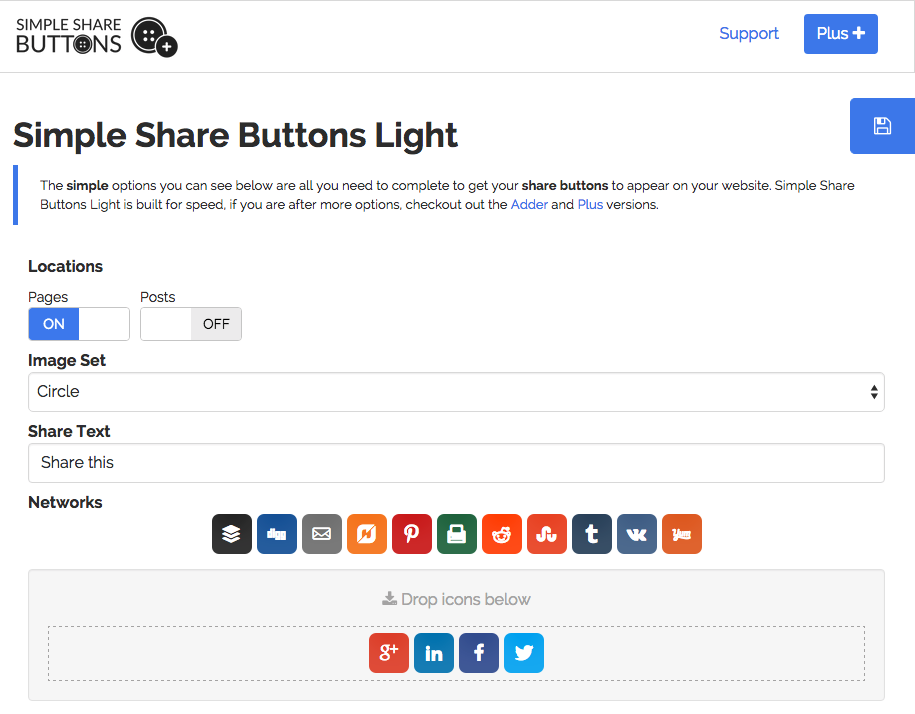The width and height of the screenshot is (915, 714).
Task: Select the VK network icon
Action: pos(637,534)
